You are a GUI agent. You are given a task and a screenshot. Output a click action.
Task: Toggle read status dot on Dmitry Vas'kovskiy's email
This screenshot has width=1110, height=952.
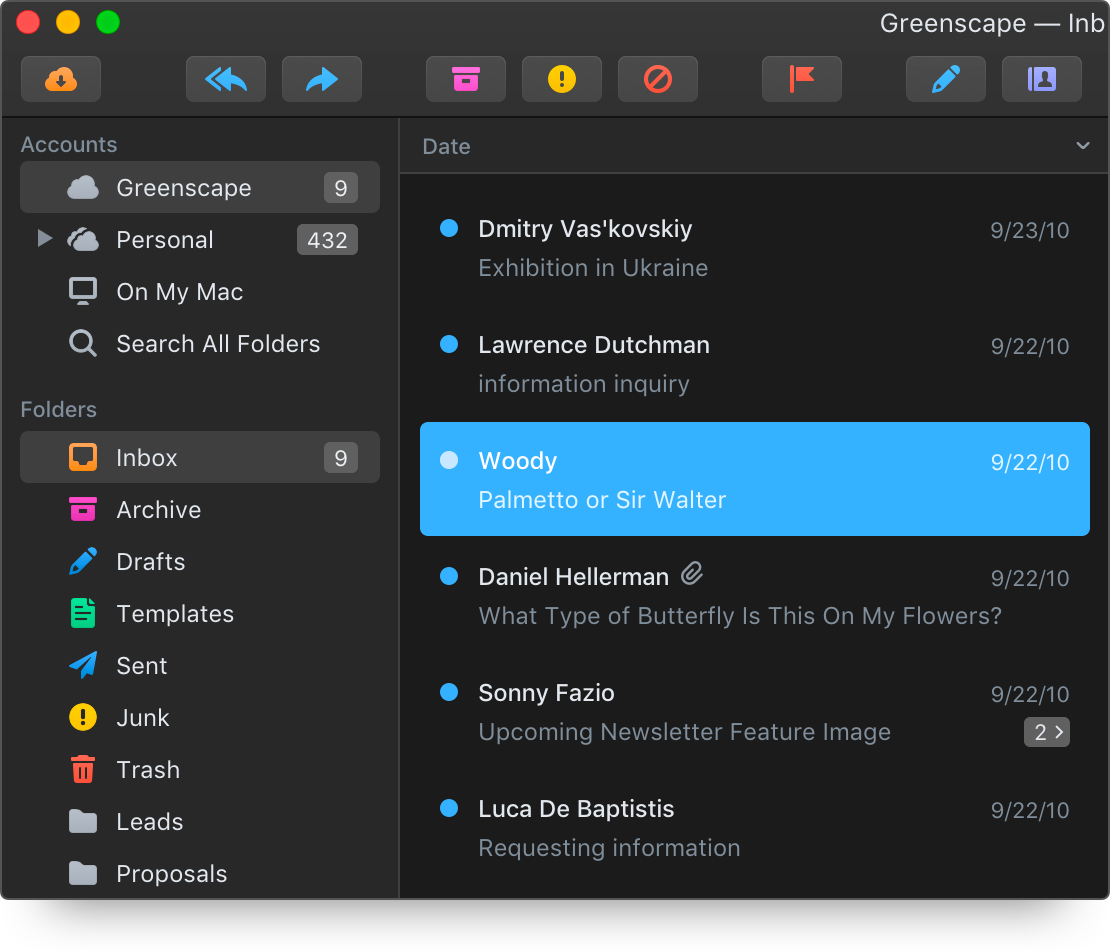click(x=448, y=228)
